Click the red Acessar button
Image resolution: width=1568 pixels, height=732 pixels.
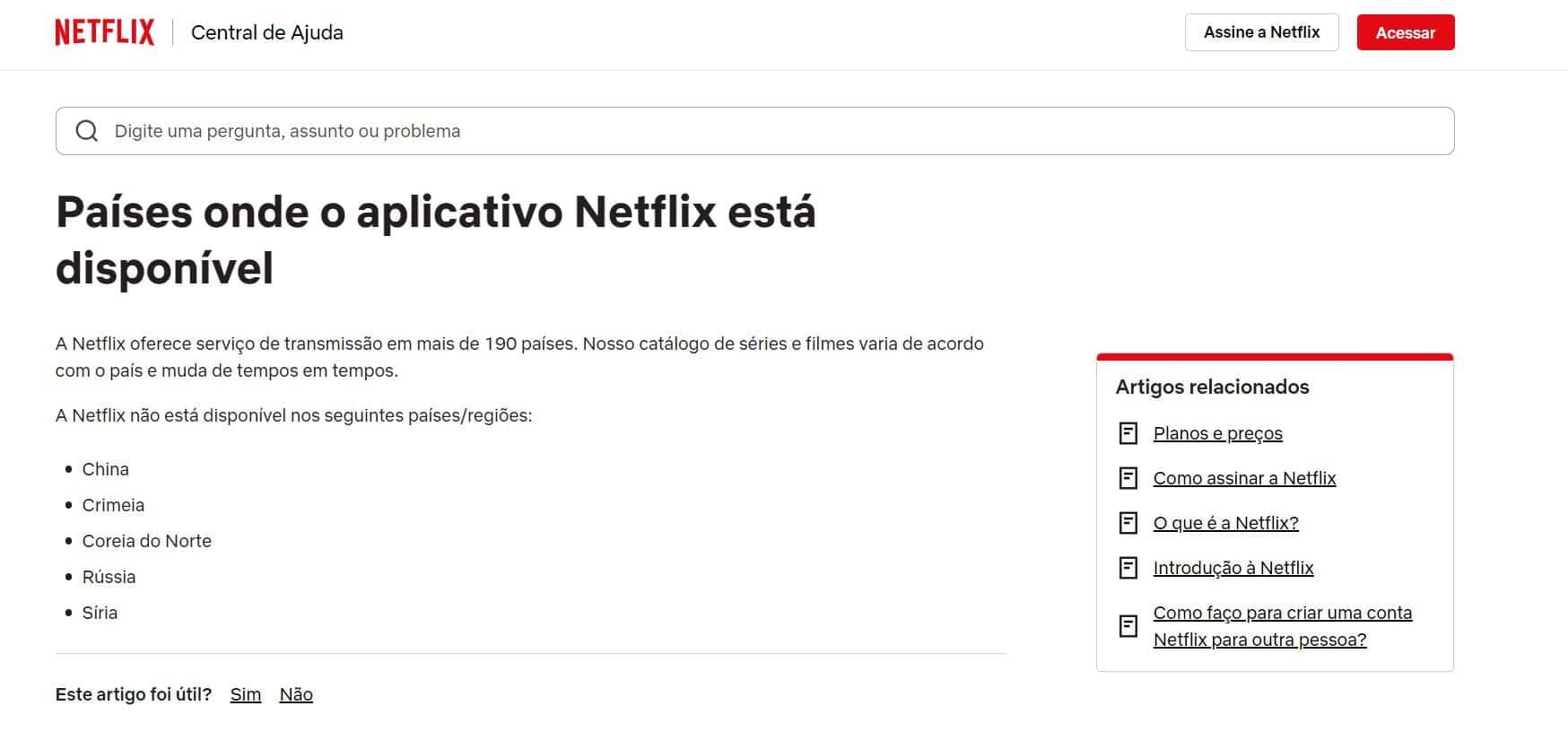point(1405,32)
